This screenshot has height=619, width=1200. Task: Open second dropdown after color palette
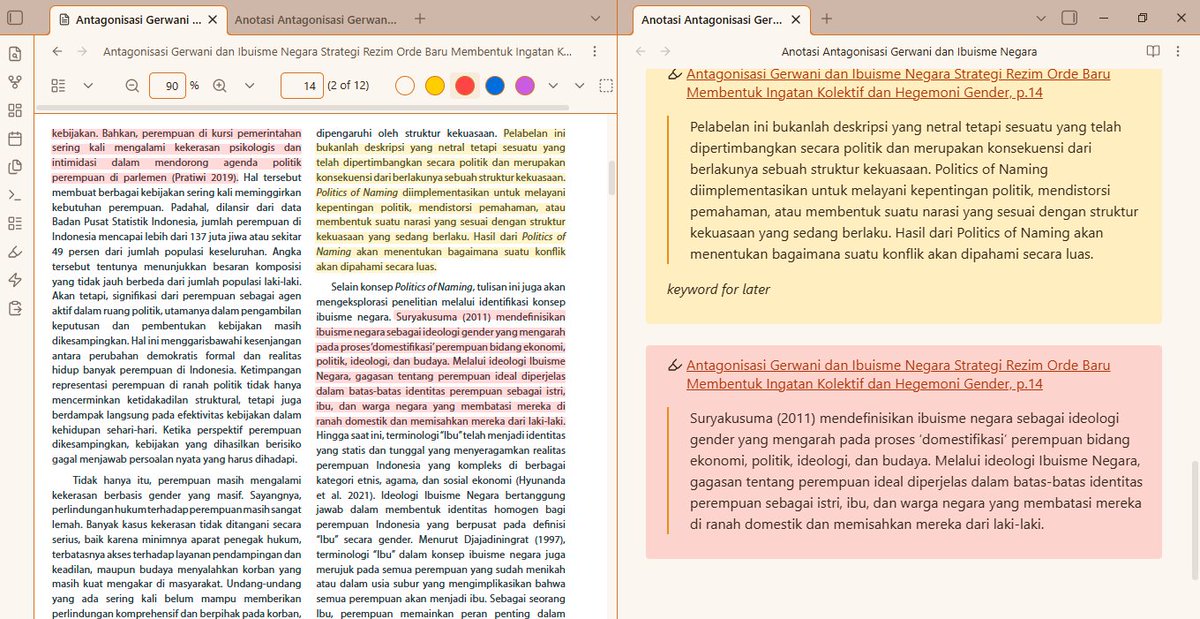(578, 86)
